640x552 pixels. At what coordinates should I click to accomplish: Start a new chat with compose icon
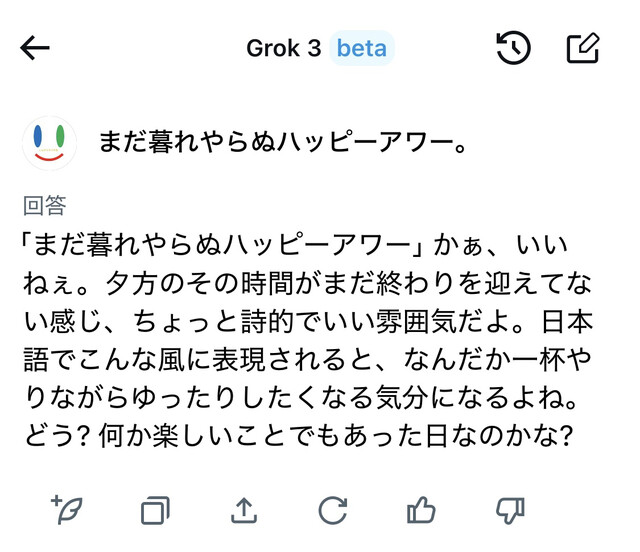point(582,48)
